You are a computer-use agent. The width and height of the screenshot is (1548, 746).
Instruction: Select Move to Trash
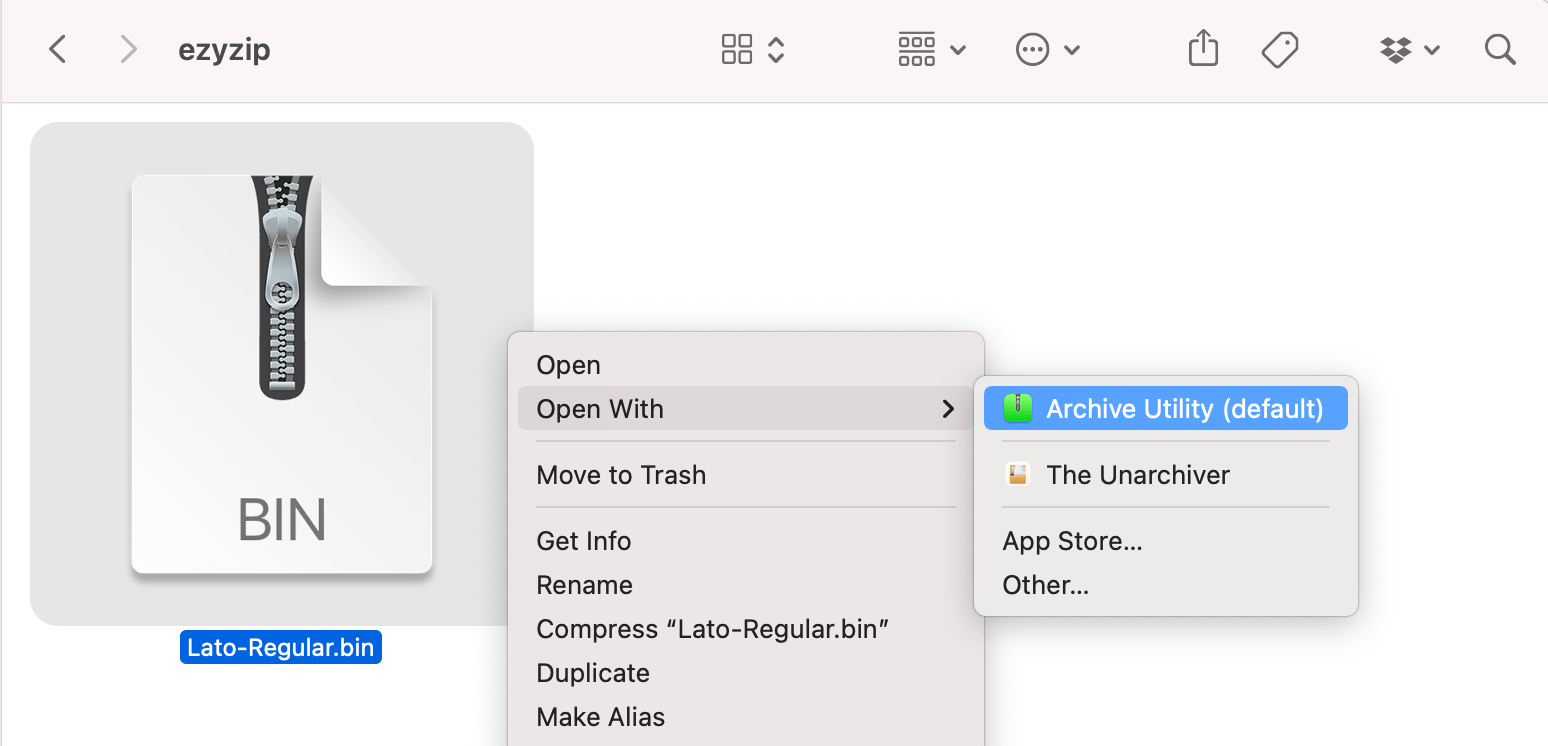[621, 475]
